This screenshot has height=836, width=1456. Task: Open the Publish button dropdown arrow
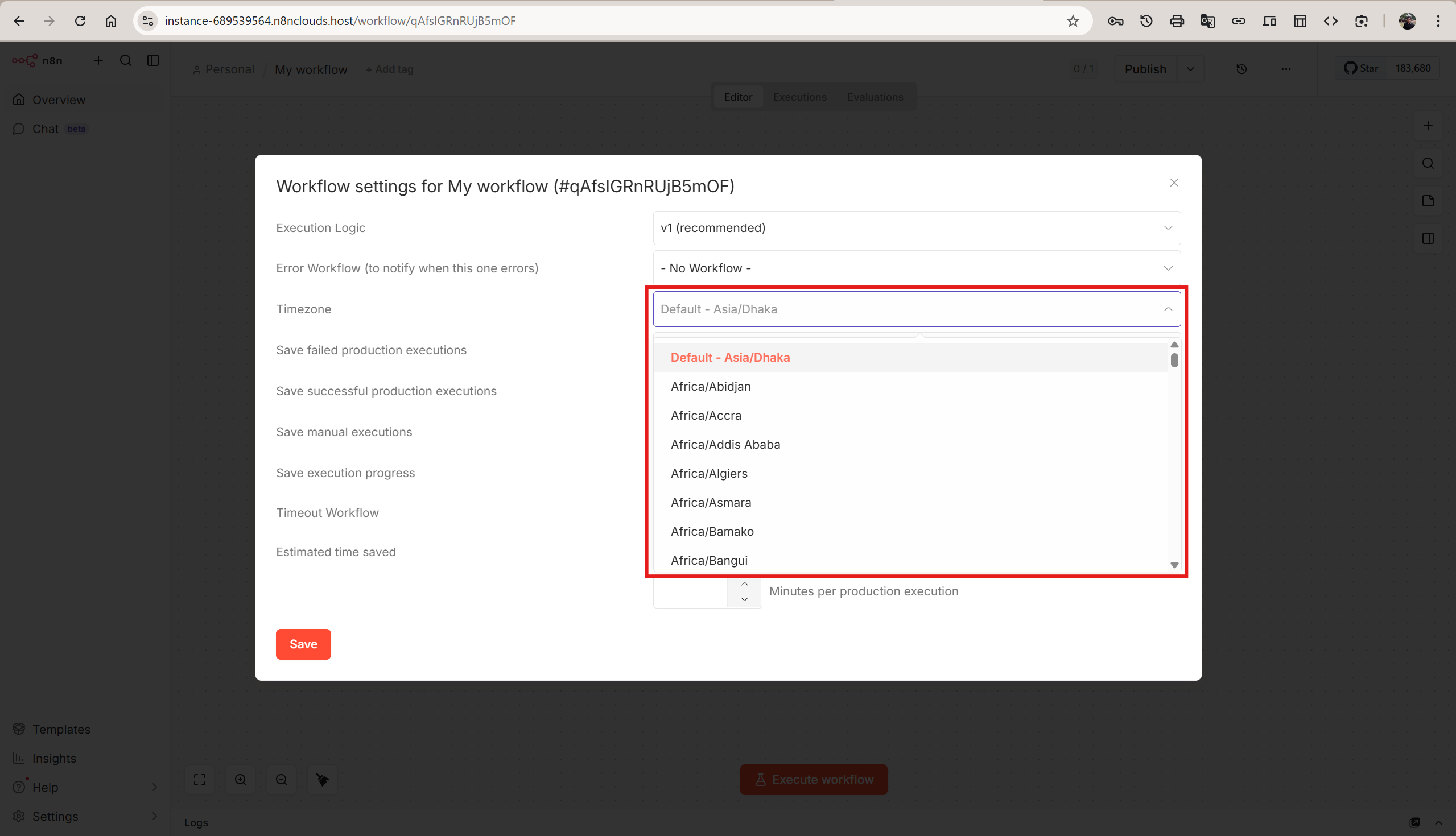(1190, 69)
